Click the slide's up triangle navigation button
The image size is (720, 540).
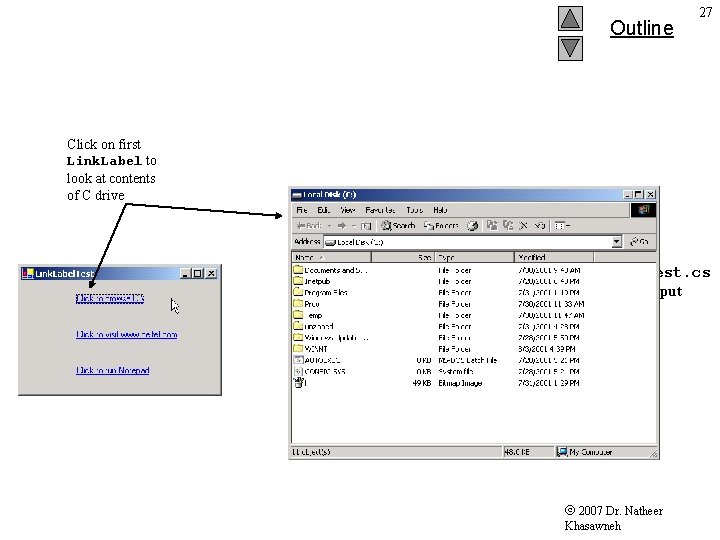(570, 18)
